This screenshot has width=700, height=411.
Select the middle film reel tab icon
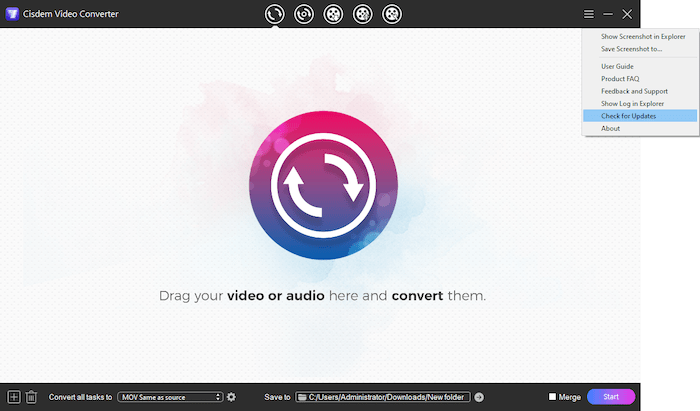pyautogui.click(x=363, y=14)
